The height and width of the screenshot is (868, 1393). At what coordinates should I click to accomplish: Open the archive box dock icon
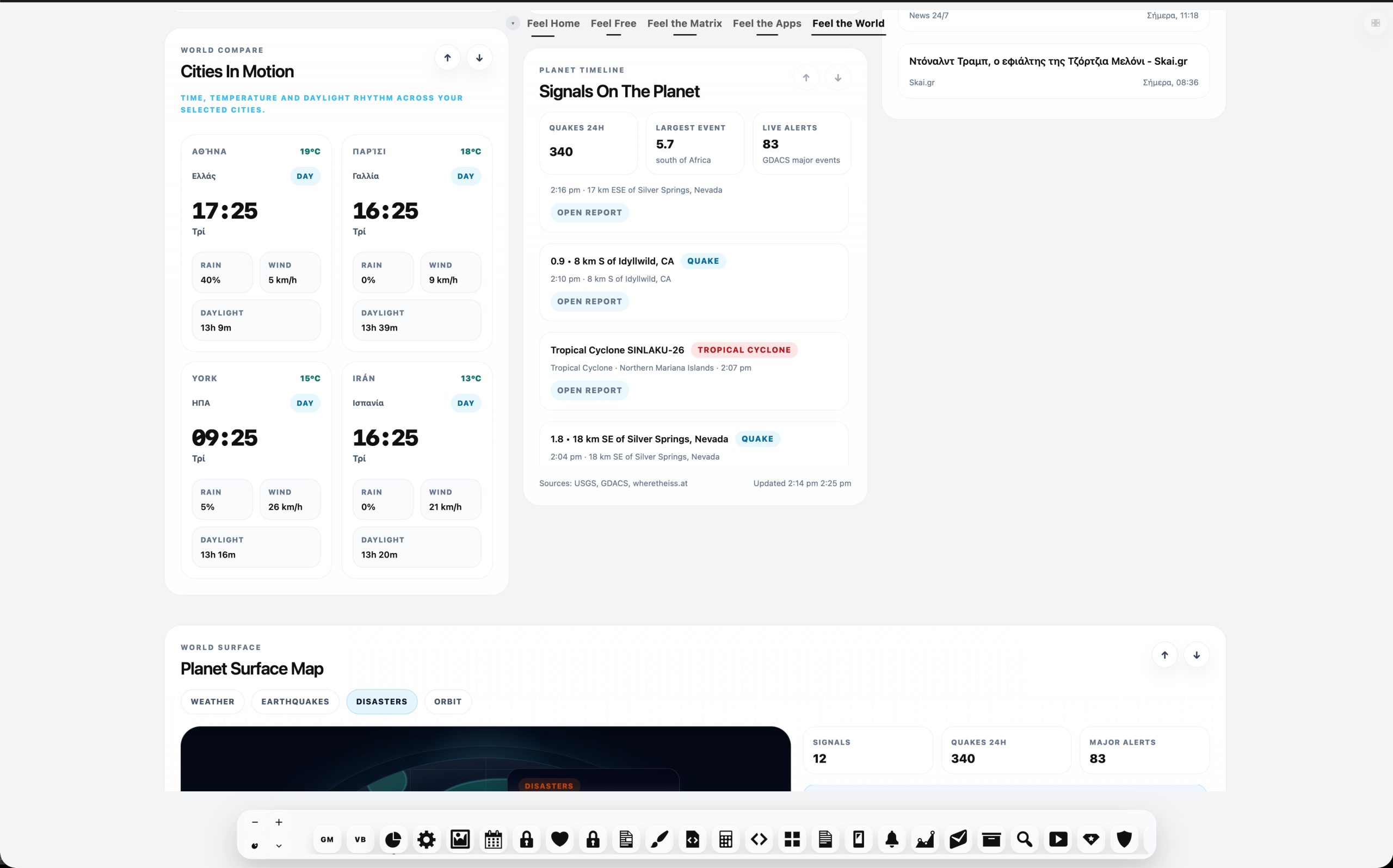[991, 839]
